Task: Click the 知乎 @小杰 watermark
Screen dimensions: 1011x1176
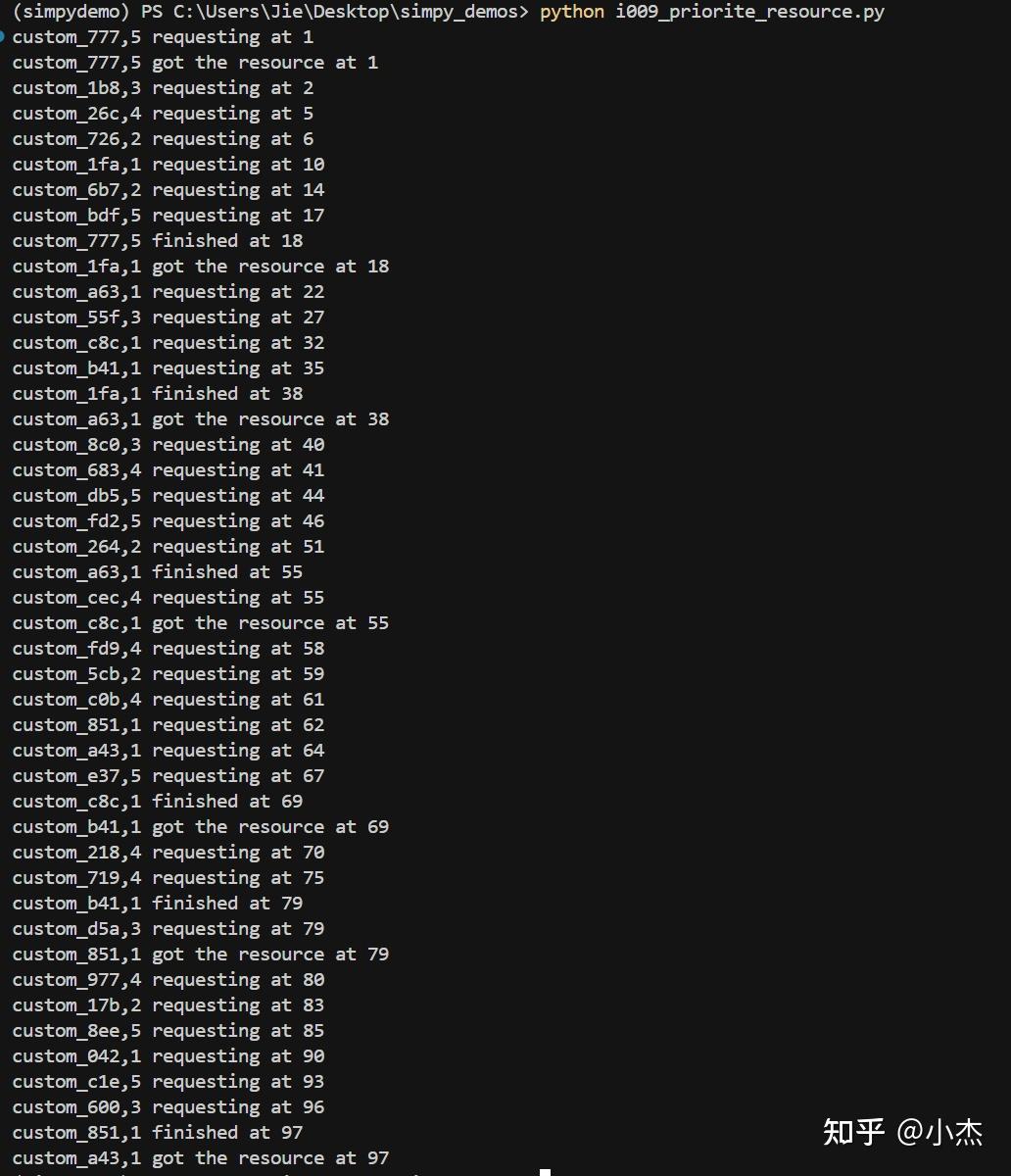Action: click(x=902, y=1131)
